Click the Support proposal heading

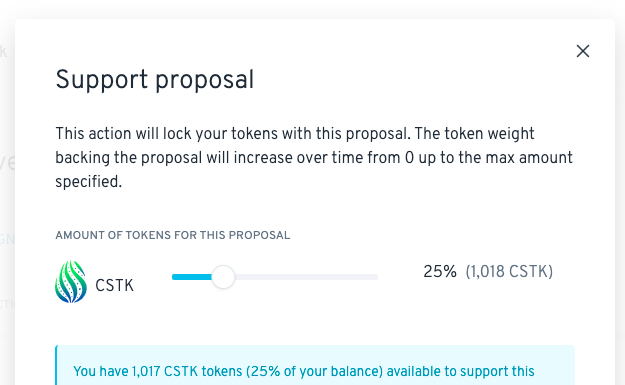[155, 80]
